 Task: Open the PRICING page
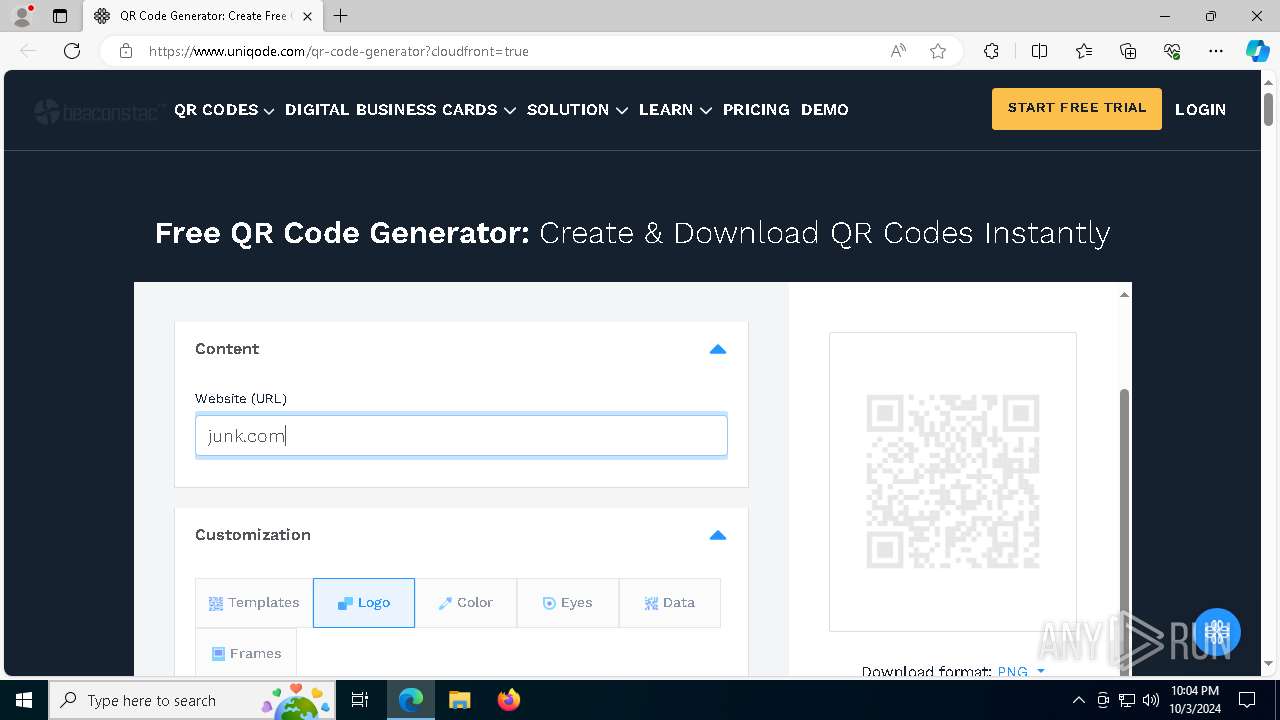[756, 110]
